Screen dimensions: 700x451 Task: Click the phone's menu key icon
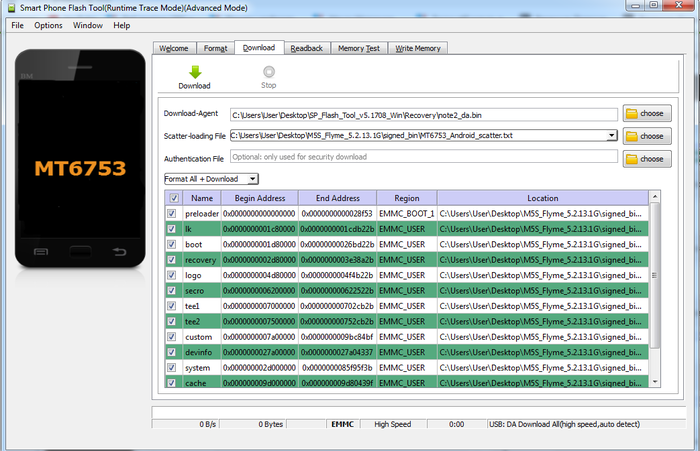tap(41, 252)
